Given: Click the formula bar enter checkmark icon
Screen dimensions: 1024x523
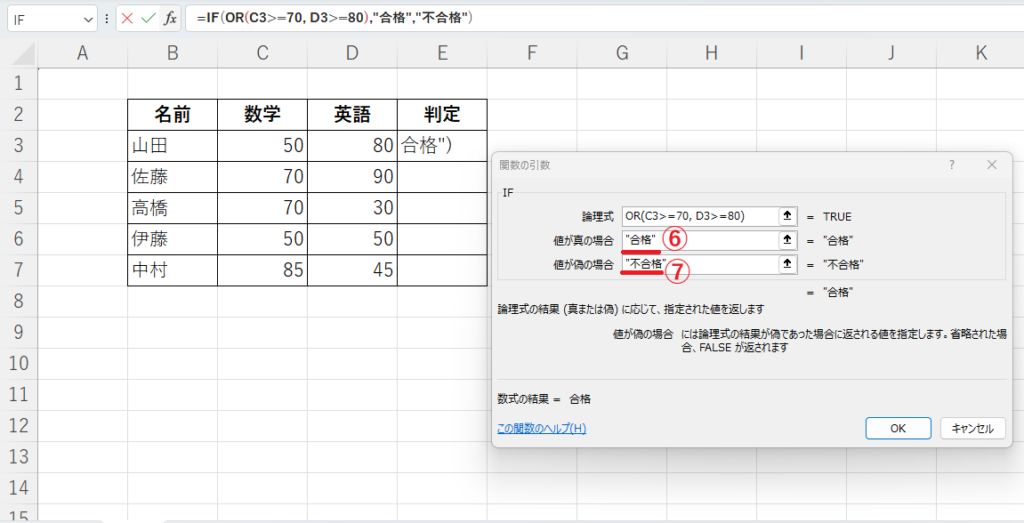Looking at the screenshot, I should click(x=148, y=18).
